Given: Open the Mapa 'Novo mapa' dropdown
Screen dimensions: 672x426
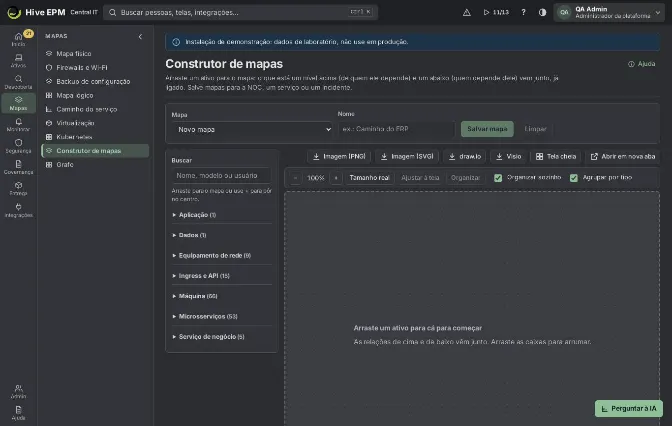Looking at the screenshot, I should click(252, 129).
